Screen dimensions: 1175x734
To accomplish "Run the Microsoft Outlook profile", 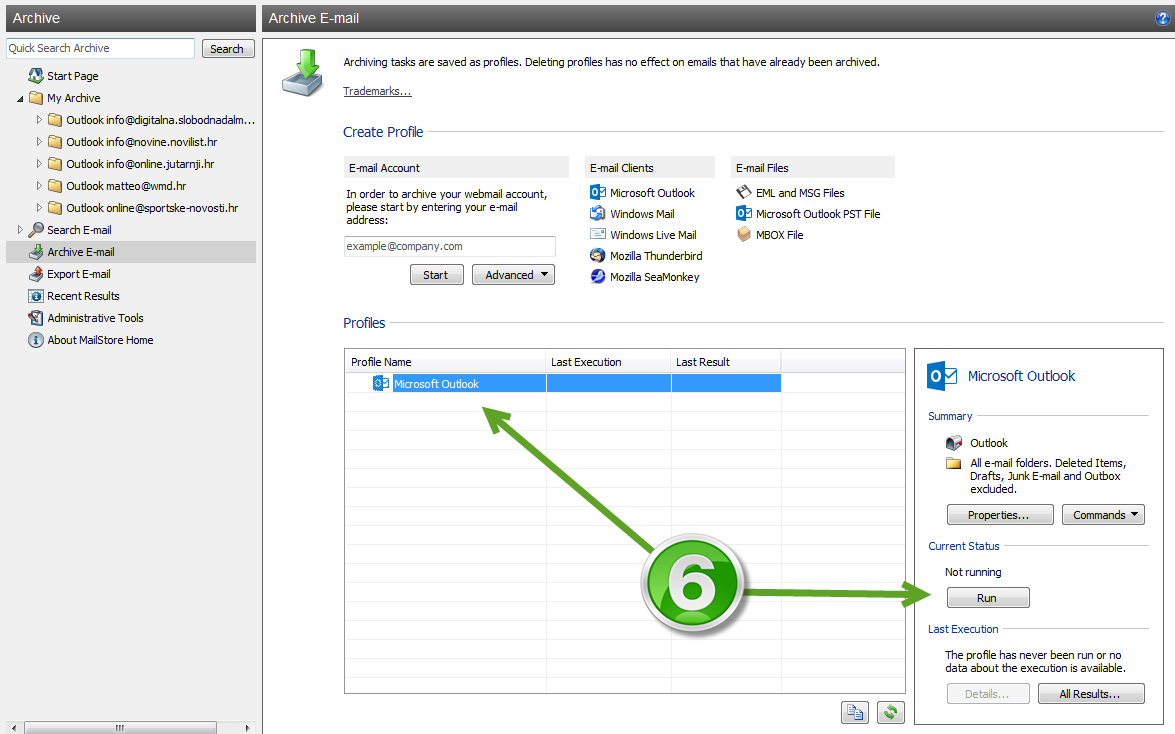I will [x=988, y=598].
